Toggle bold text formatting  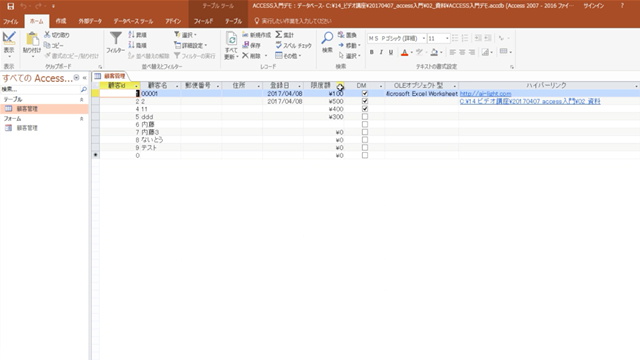pyautogui.click(x=371, y=52)
